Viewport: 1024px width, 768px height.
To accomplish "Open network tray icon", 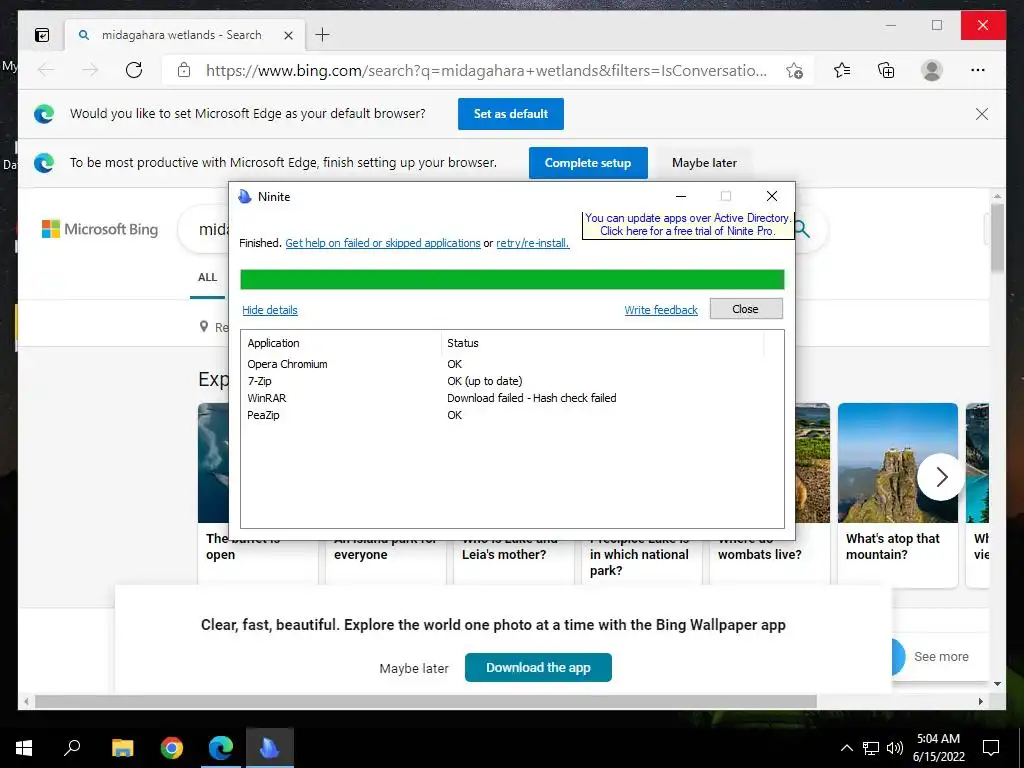I will (x=871, y=748).
